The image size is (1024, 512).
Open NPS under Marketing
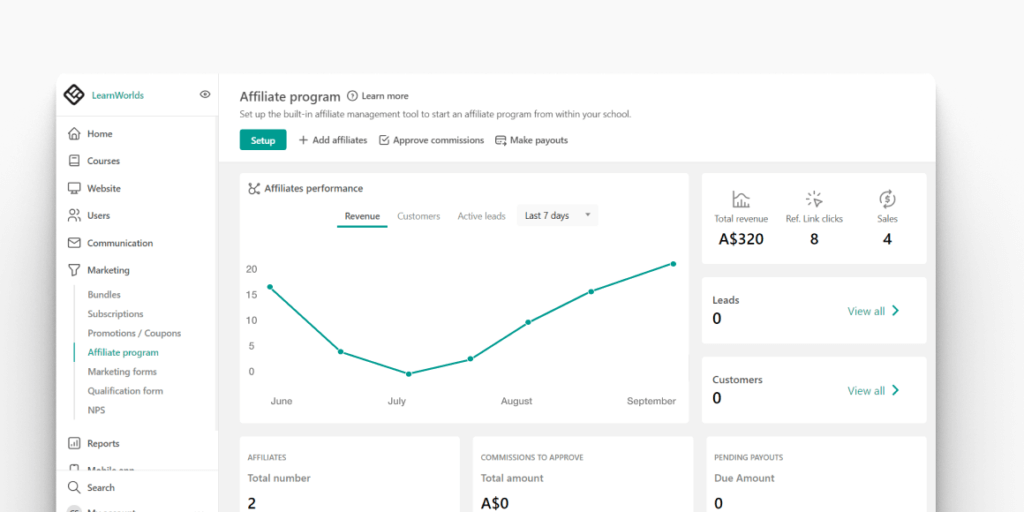coord(96,410)
